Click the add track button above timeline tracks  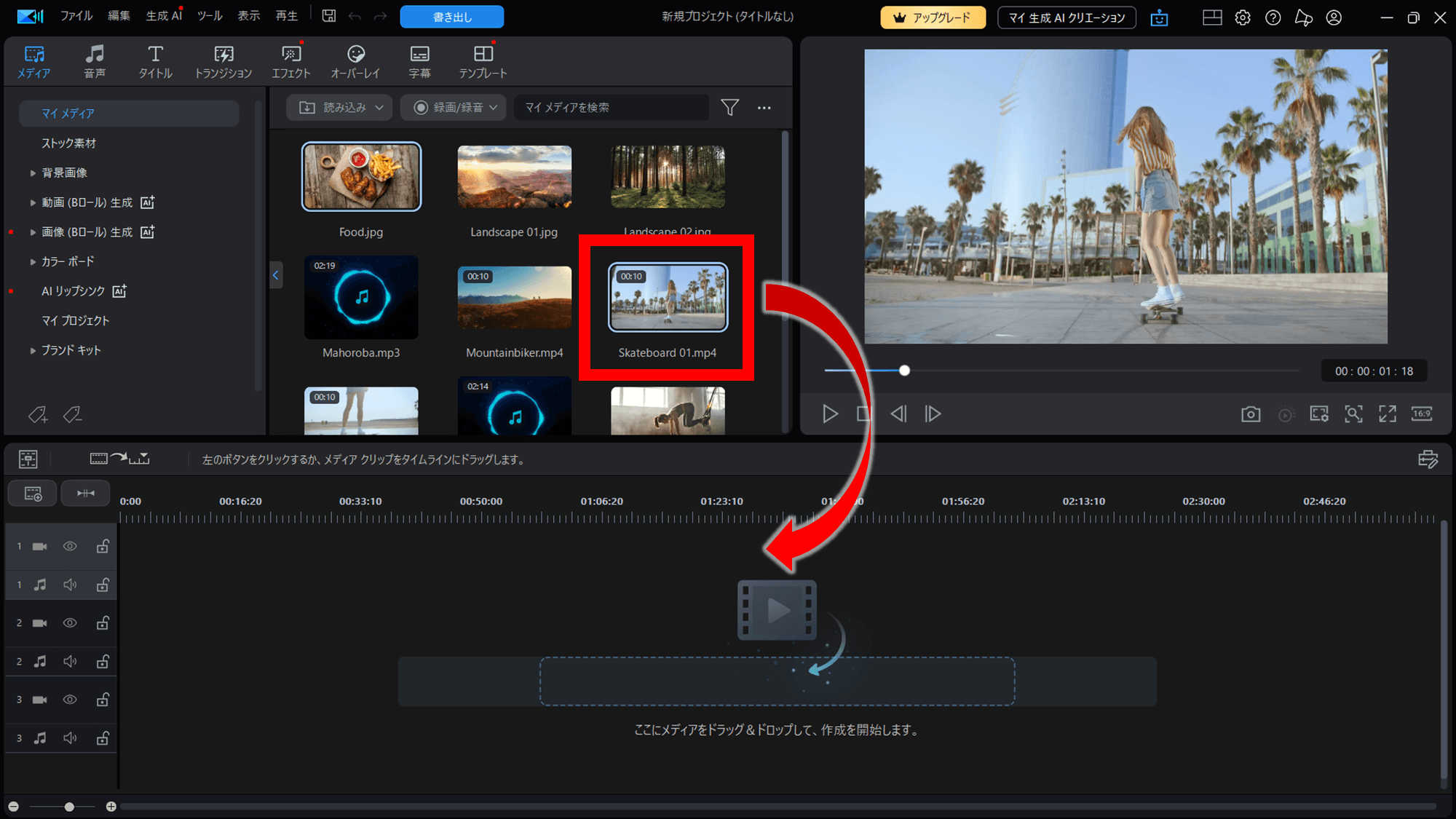[33, 494]
